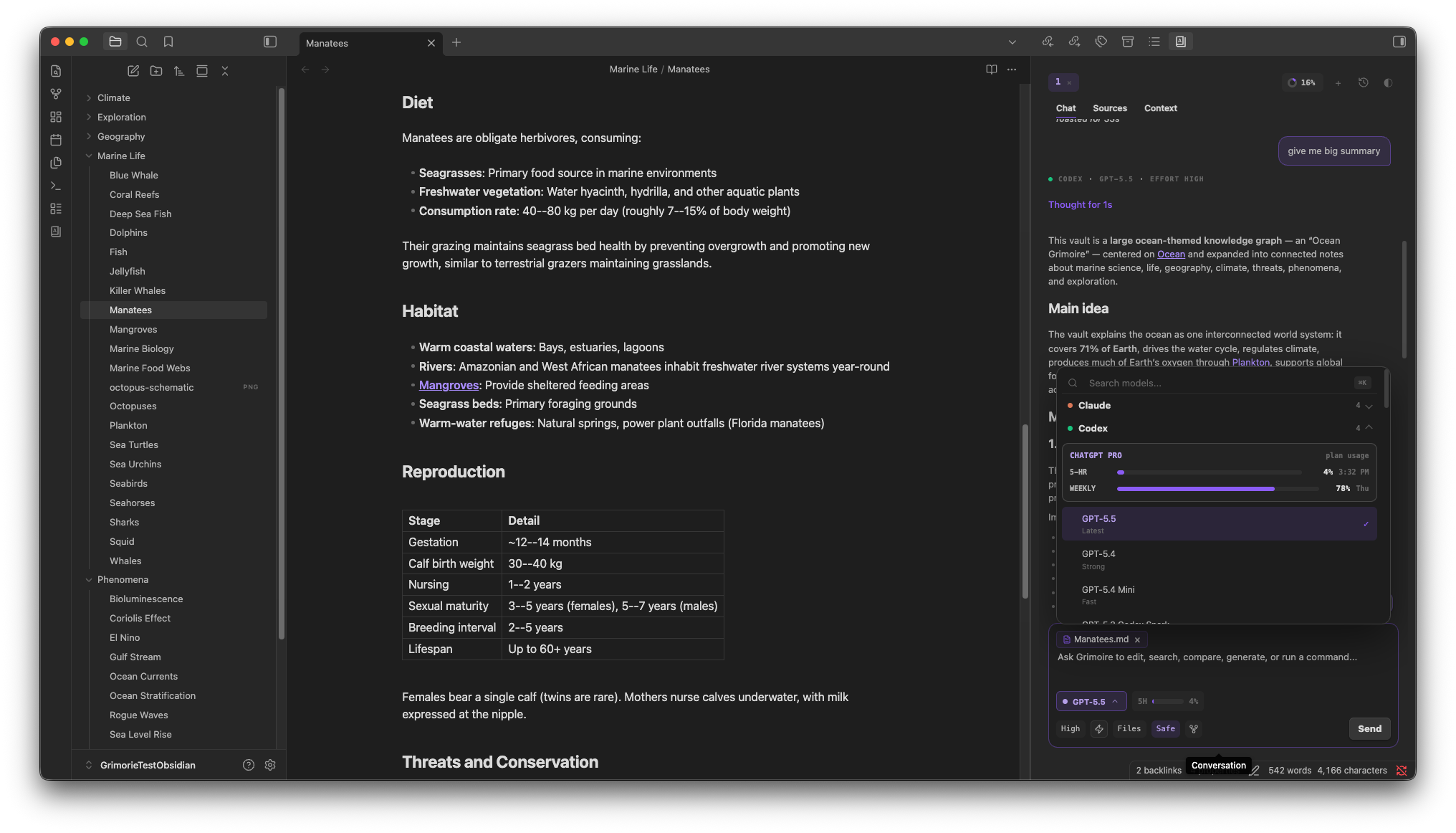Open search with the magnifier icon
This screenshot has height=833, width=1456.
coord(142,42)
